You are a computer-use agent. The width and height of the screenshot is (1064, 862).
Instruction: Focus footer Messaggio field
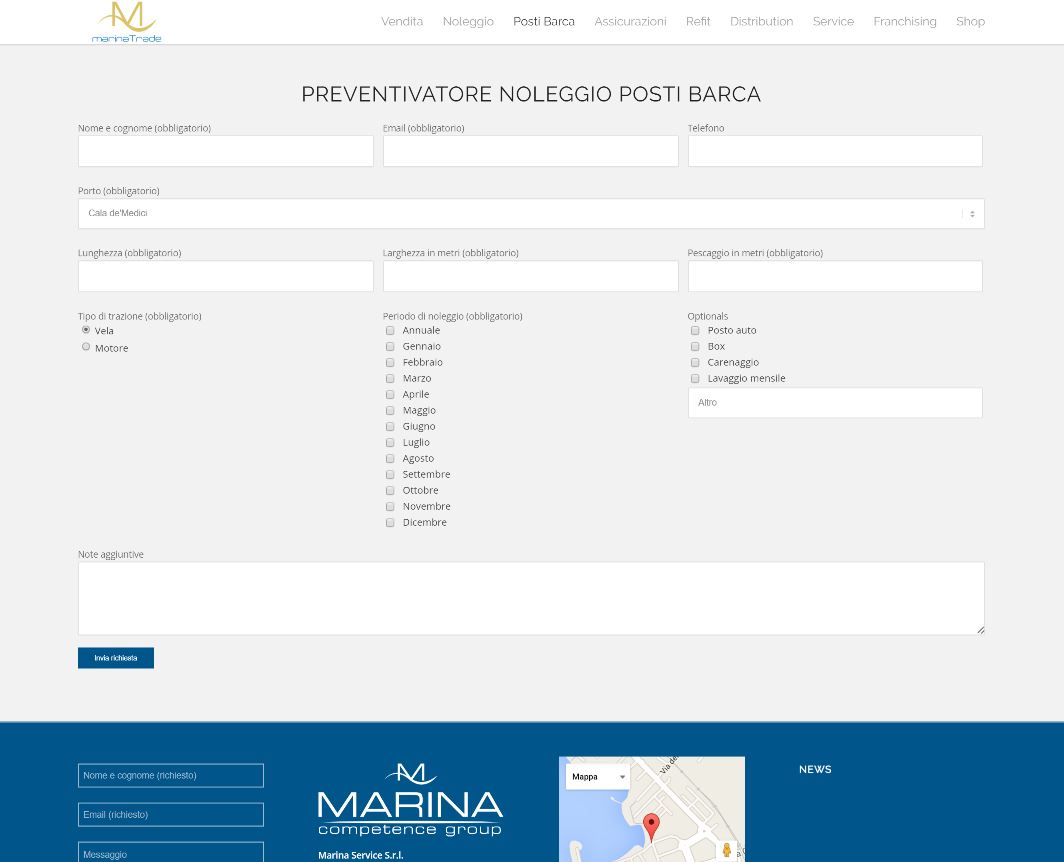(x=171, y=852)
